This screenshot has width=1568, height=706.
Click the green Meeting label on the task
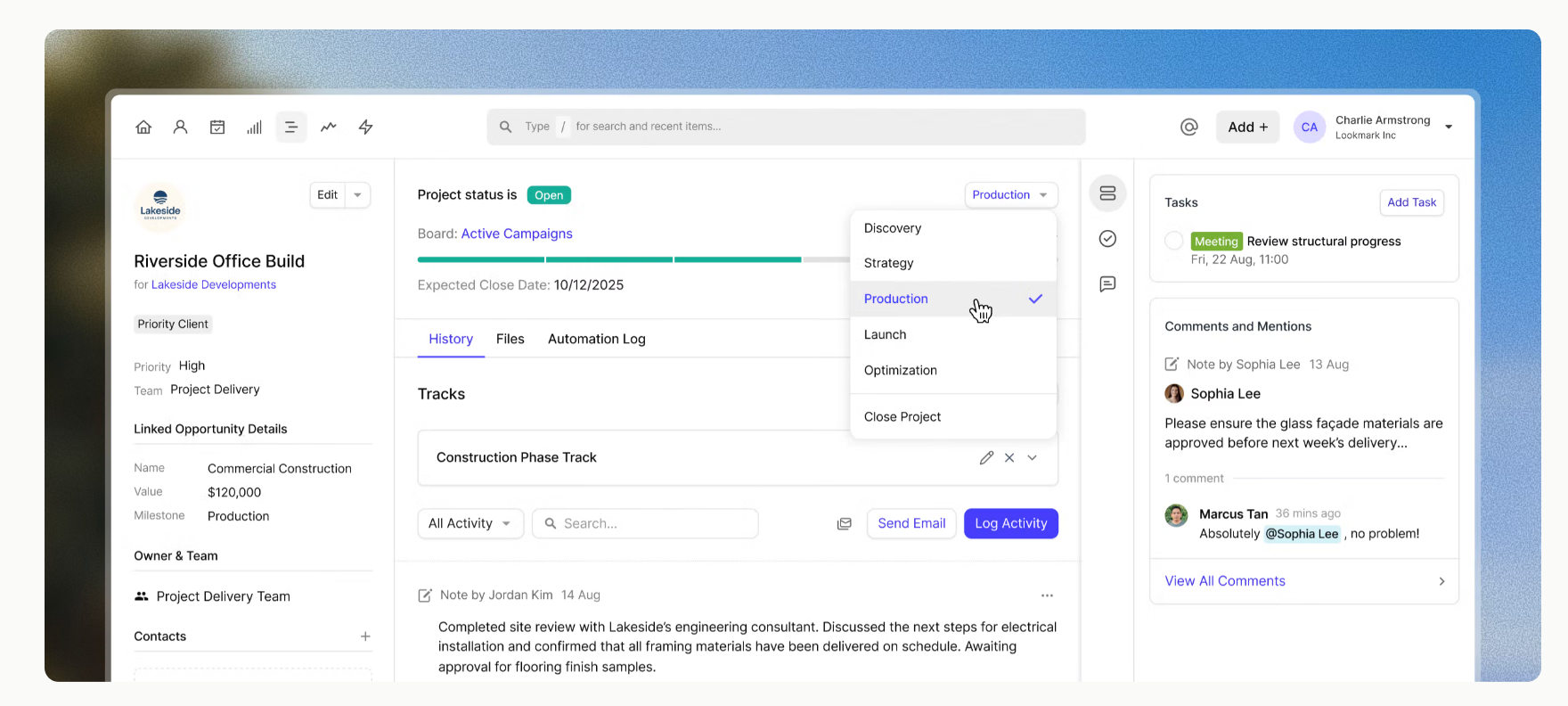click(1216, 242)
